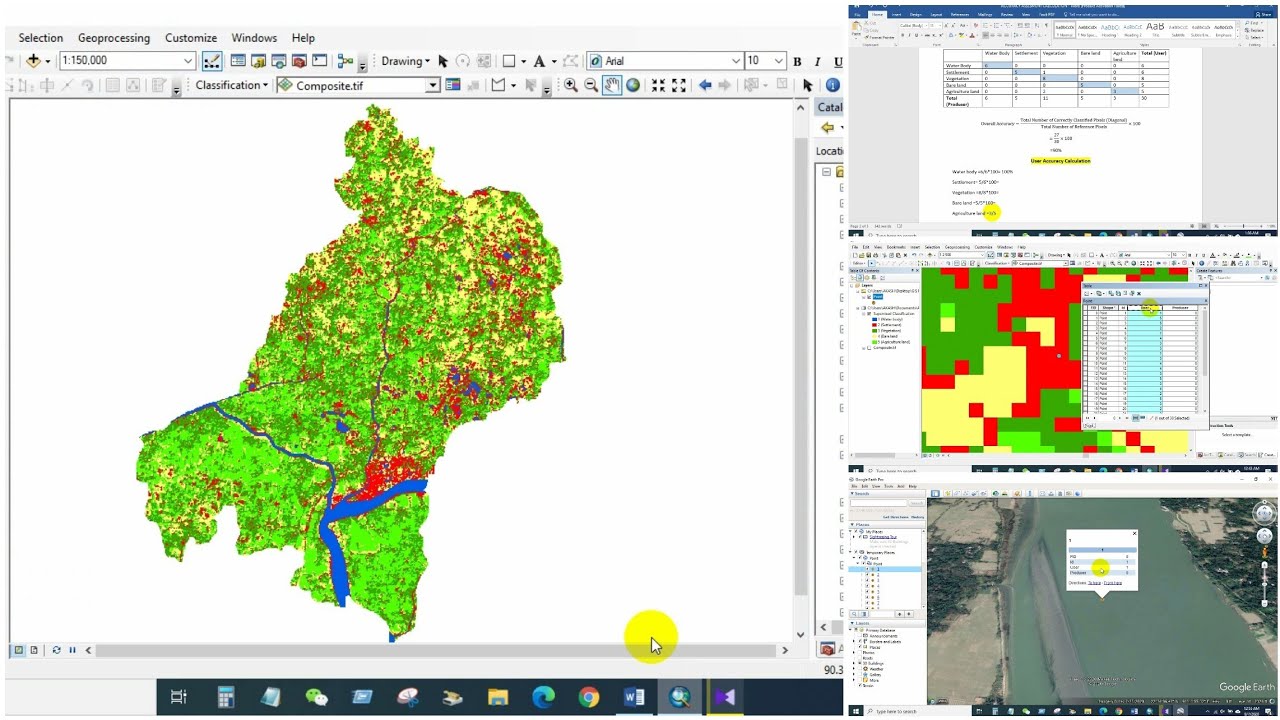Open Microsoft Edge from taskbar
Image resolution: width=1280 pixels, height=720 pixels.
coord(543,697)
